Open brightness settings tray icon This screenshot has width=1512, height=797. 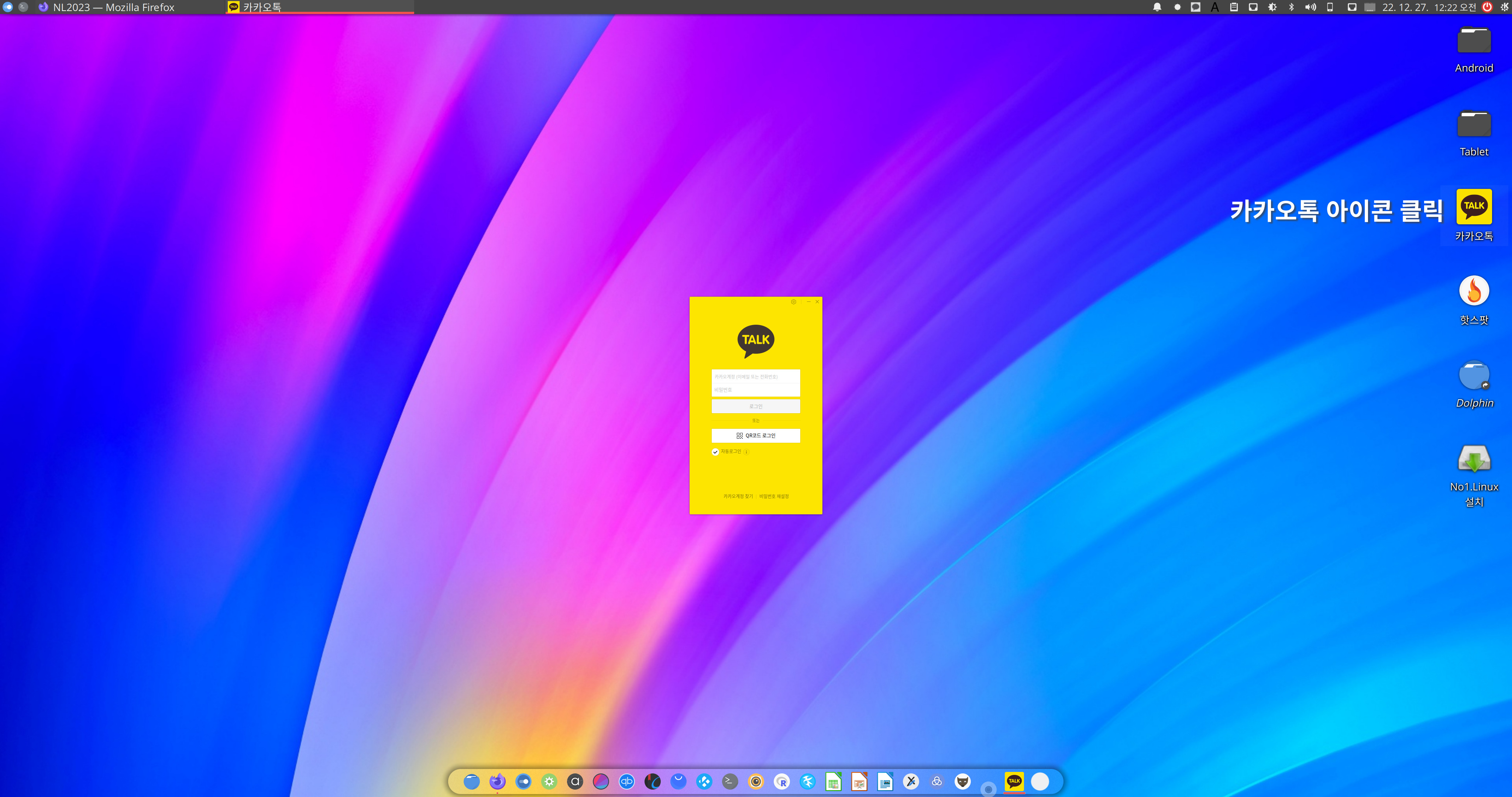click(x=1272, y=7)
